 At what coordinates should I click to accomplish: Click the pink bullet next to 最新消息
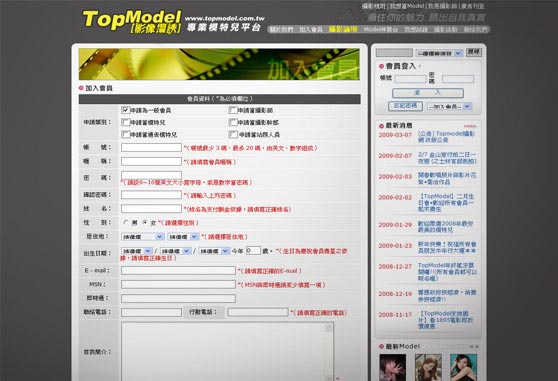pos(381,126)
